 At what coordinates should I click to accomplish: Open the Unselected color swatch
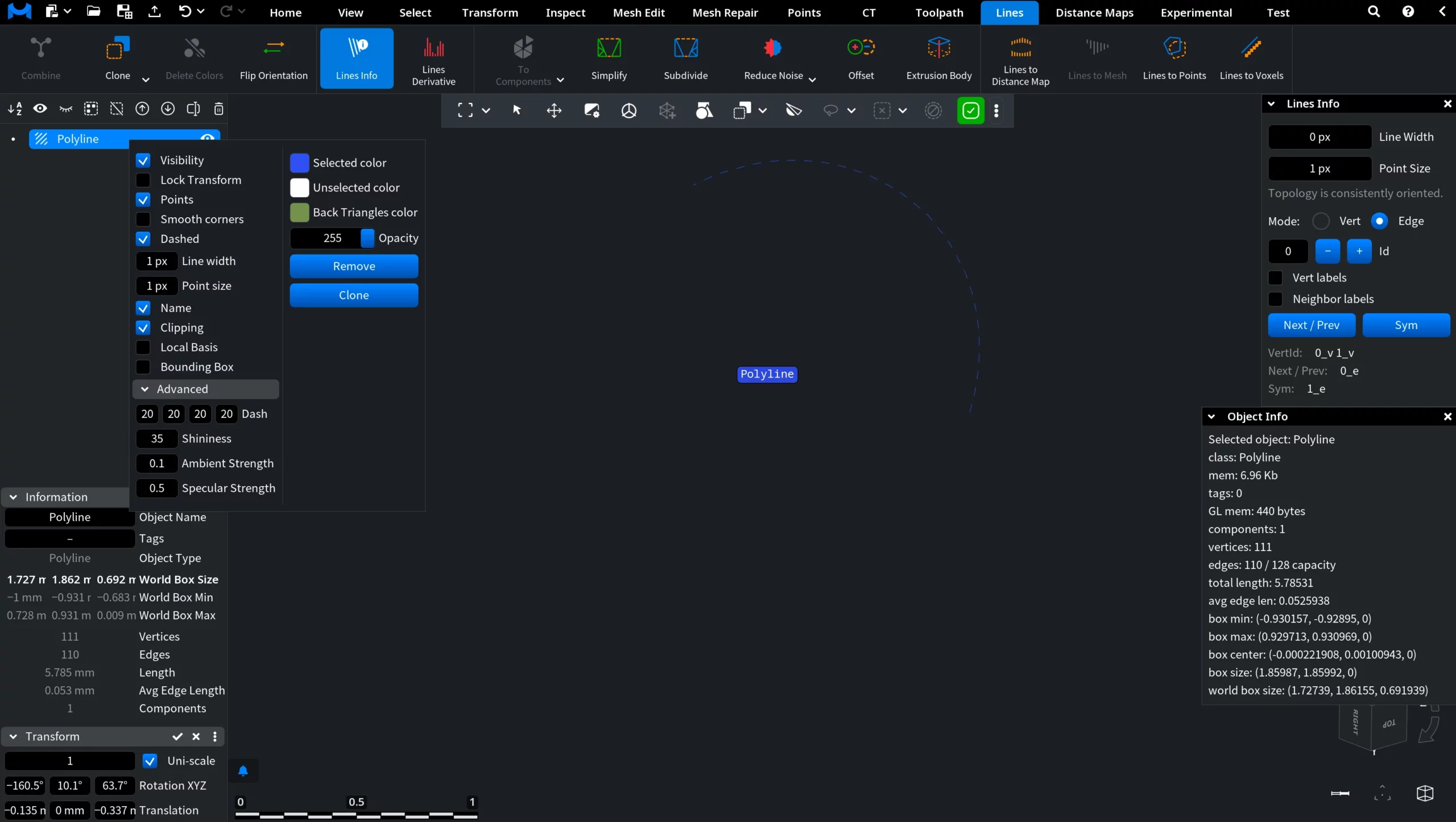(x=300, y=188)
